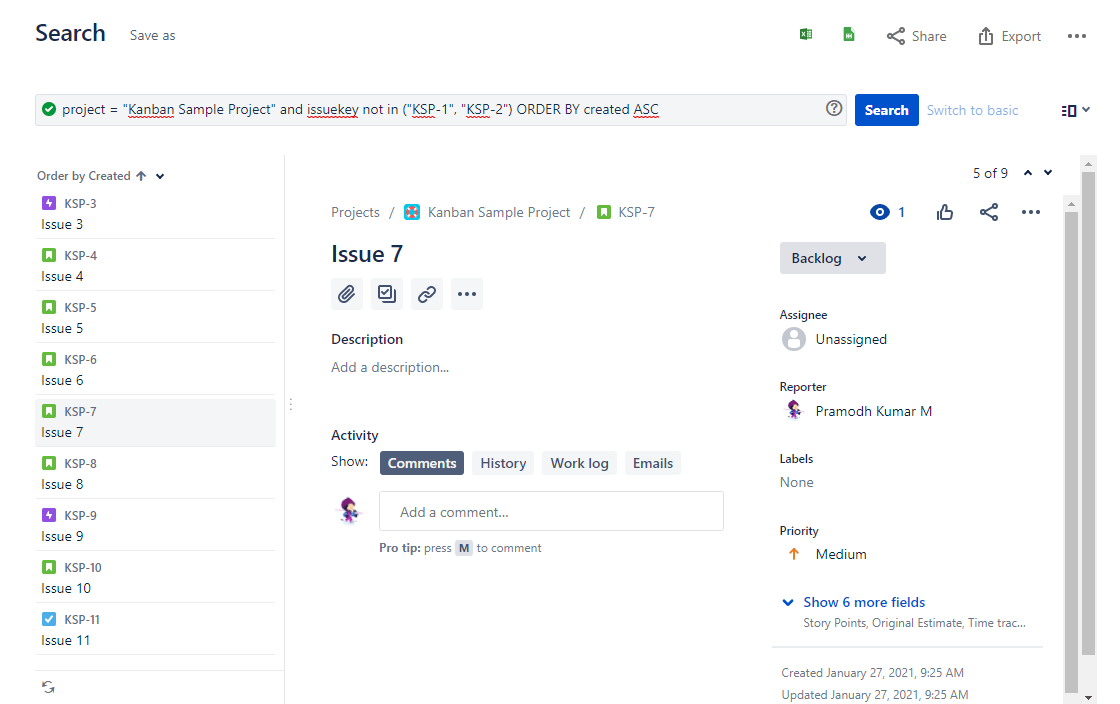Refresh search results with sync icon
This screenshot has width=1120, height=704.
pyautogui.click(x=47, y=687)
